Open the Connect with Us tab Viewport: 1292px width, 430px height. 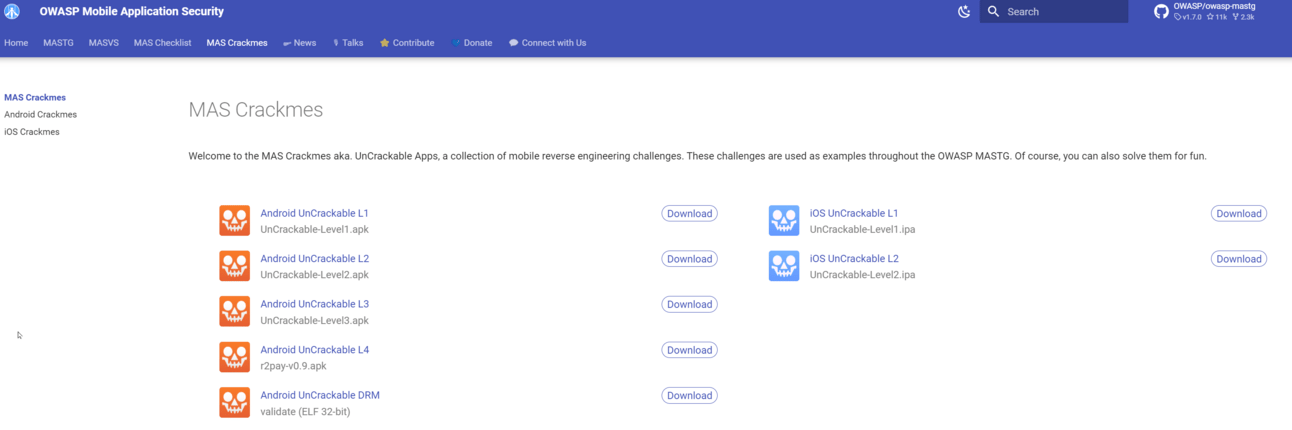(x=547, y=43)
